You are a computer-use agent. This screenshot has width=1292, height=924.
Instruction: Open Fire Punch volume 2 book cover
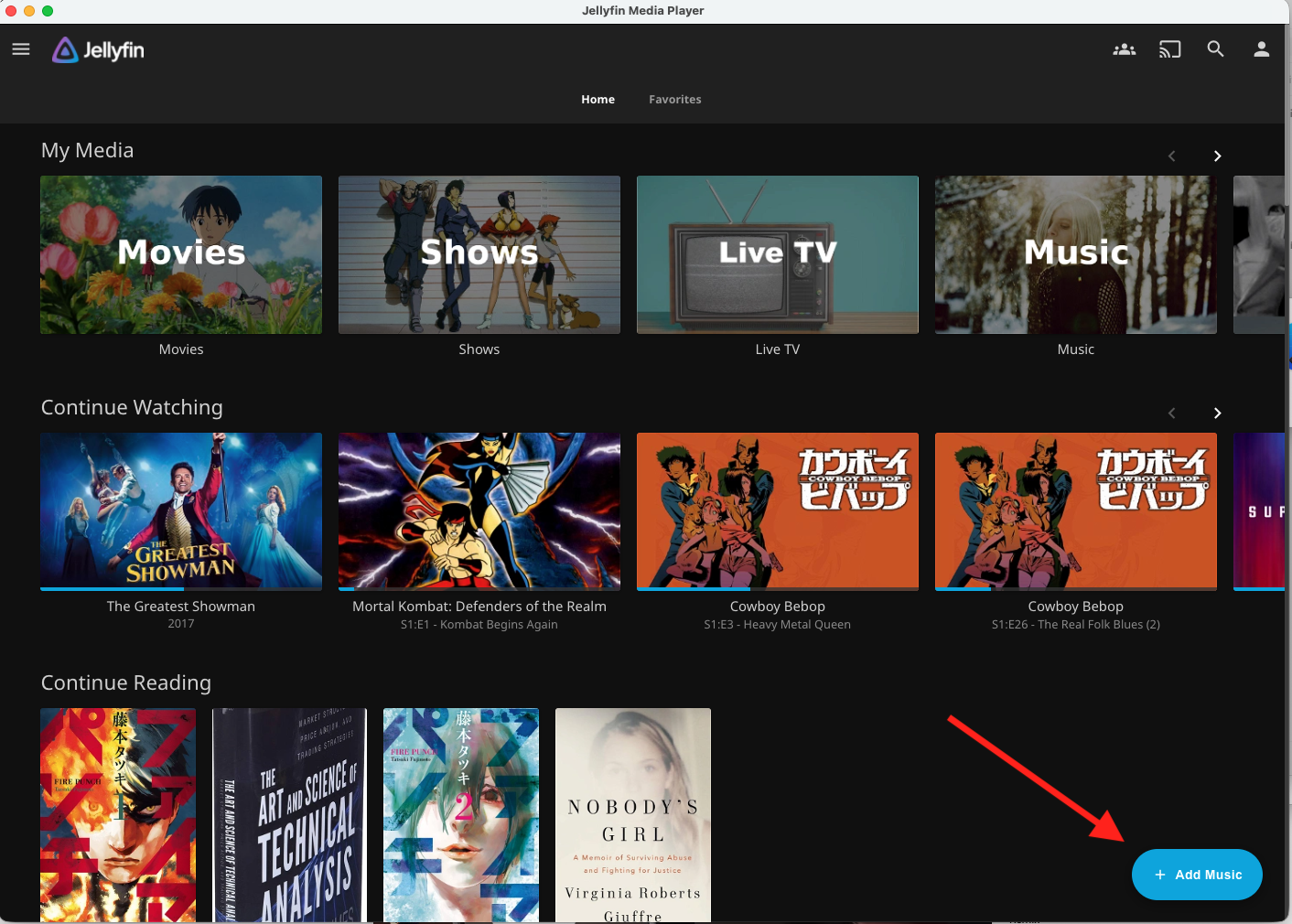pyautogui.click(x=461, y=815)
